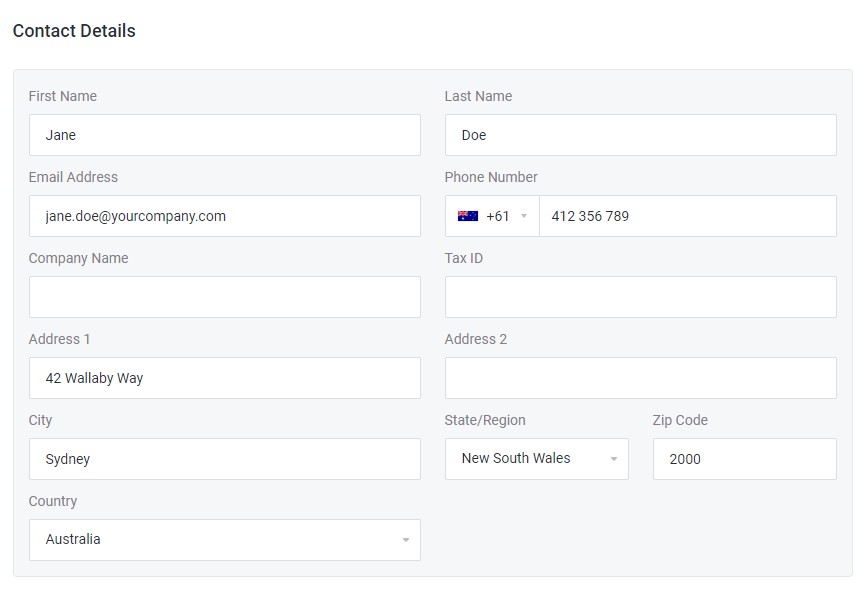The height and width of the screenshot is (601, 866).
Task: Open the Country dropdown arrow
Action: pos(405,541)
